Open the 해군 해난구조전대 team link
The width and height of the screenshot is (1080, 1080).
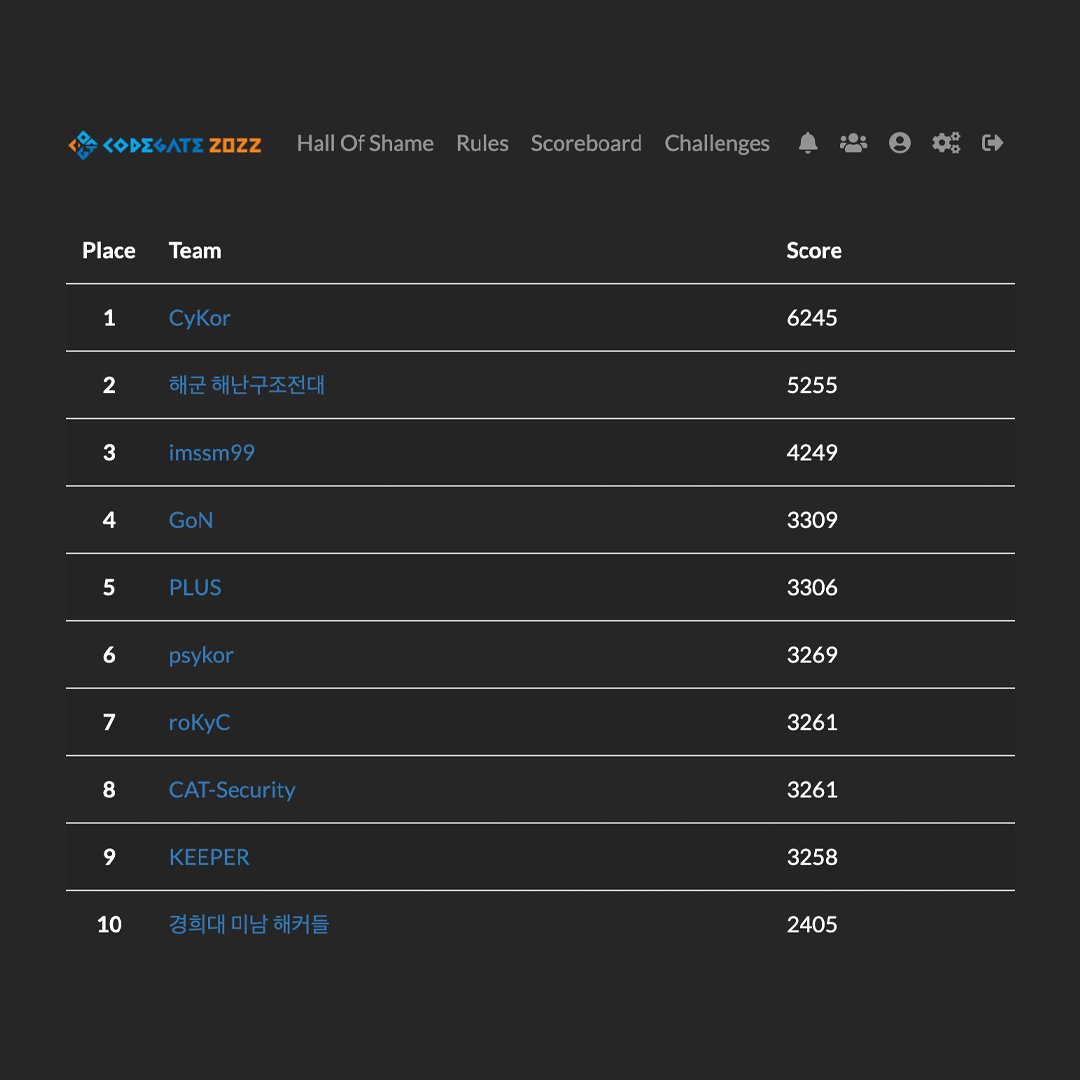[247, 385]
